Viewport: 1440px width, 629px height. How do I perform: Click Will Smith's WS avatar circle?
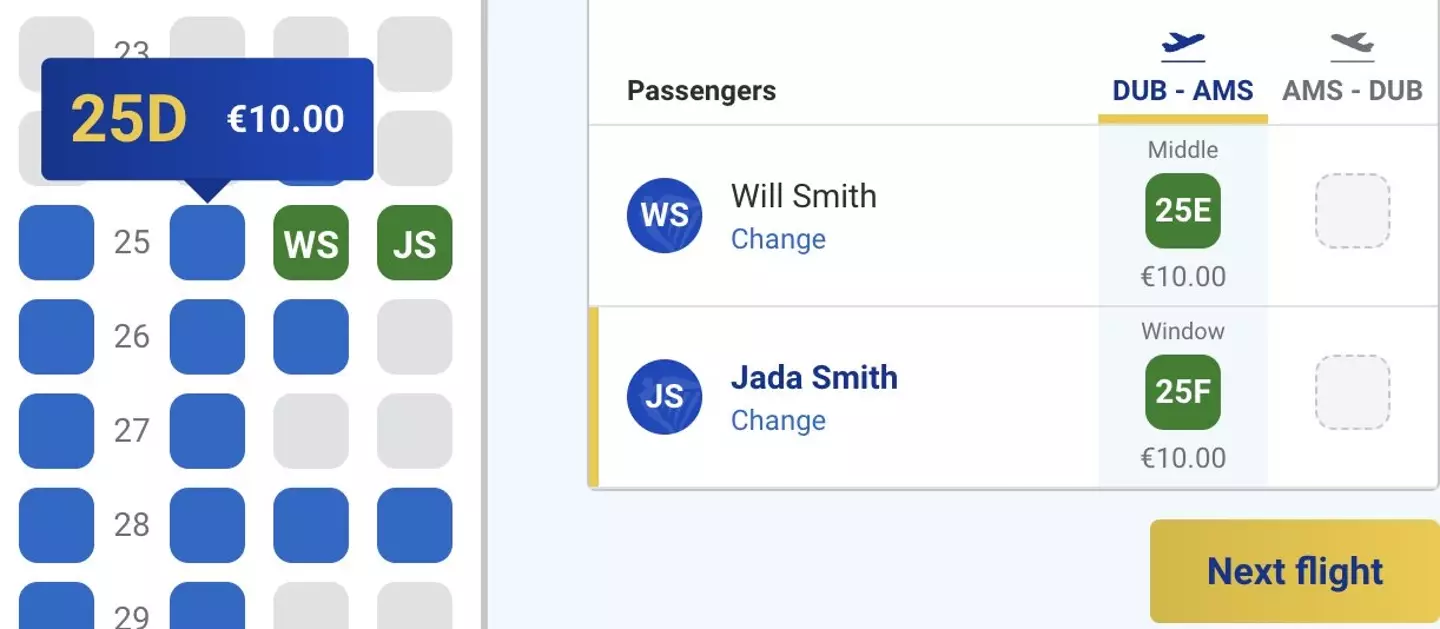(664, 216)
